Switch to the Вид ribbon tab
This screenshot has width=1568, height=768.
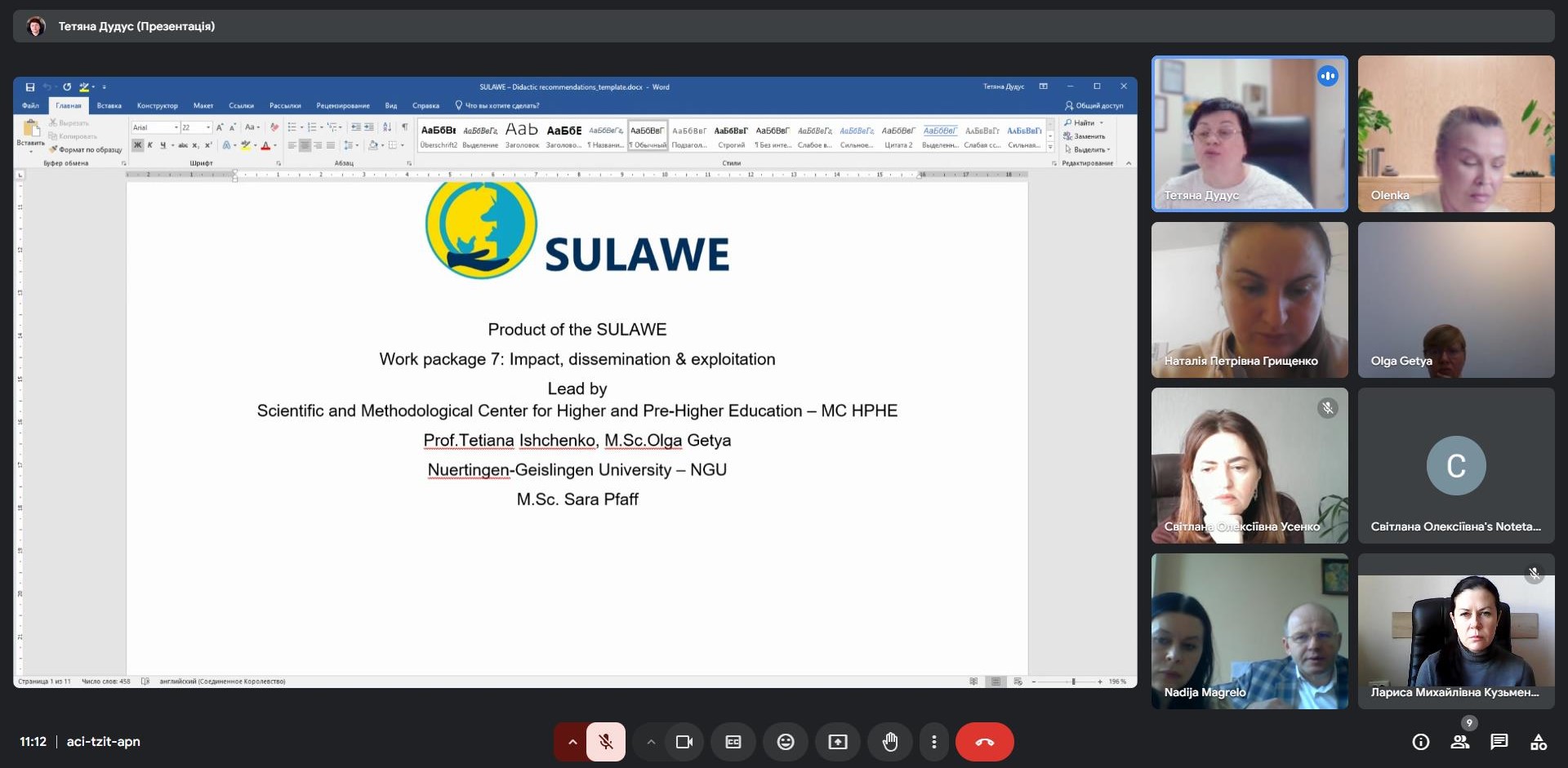(391, 105)
